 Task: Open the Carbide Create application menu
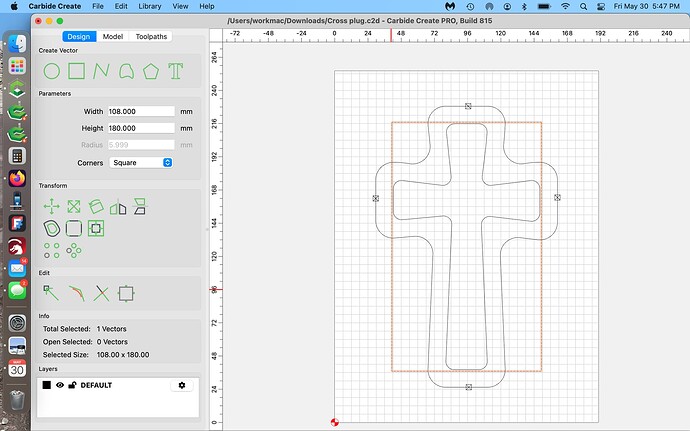pyautogui.click(x=55, y=6)
